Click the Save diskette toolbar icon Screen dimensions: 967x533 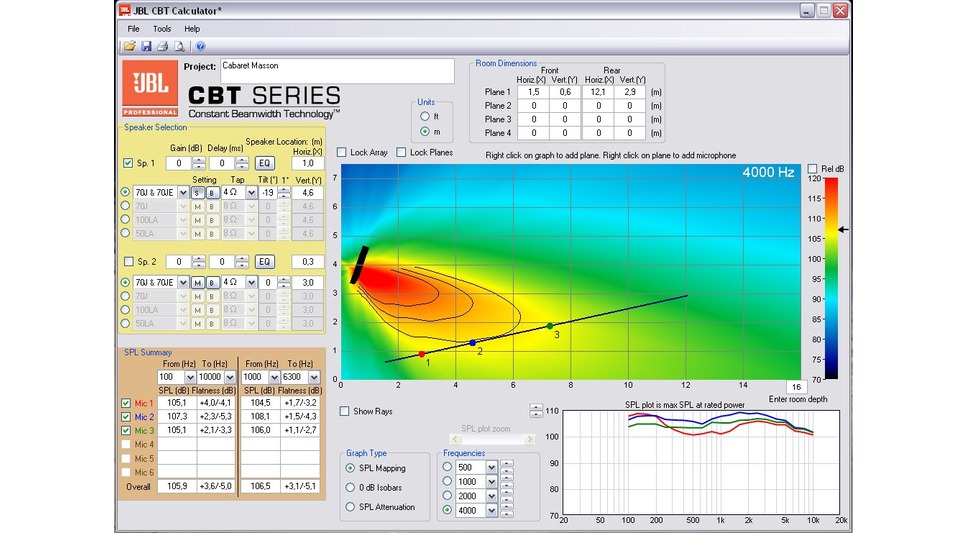[x=146, y=46]
